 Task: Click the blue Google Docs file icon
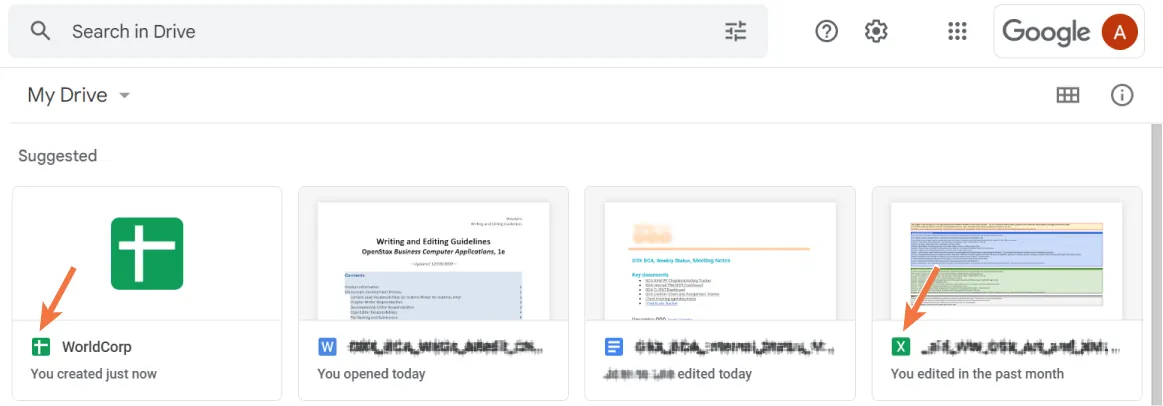tap(614, 347)
